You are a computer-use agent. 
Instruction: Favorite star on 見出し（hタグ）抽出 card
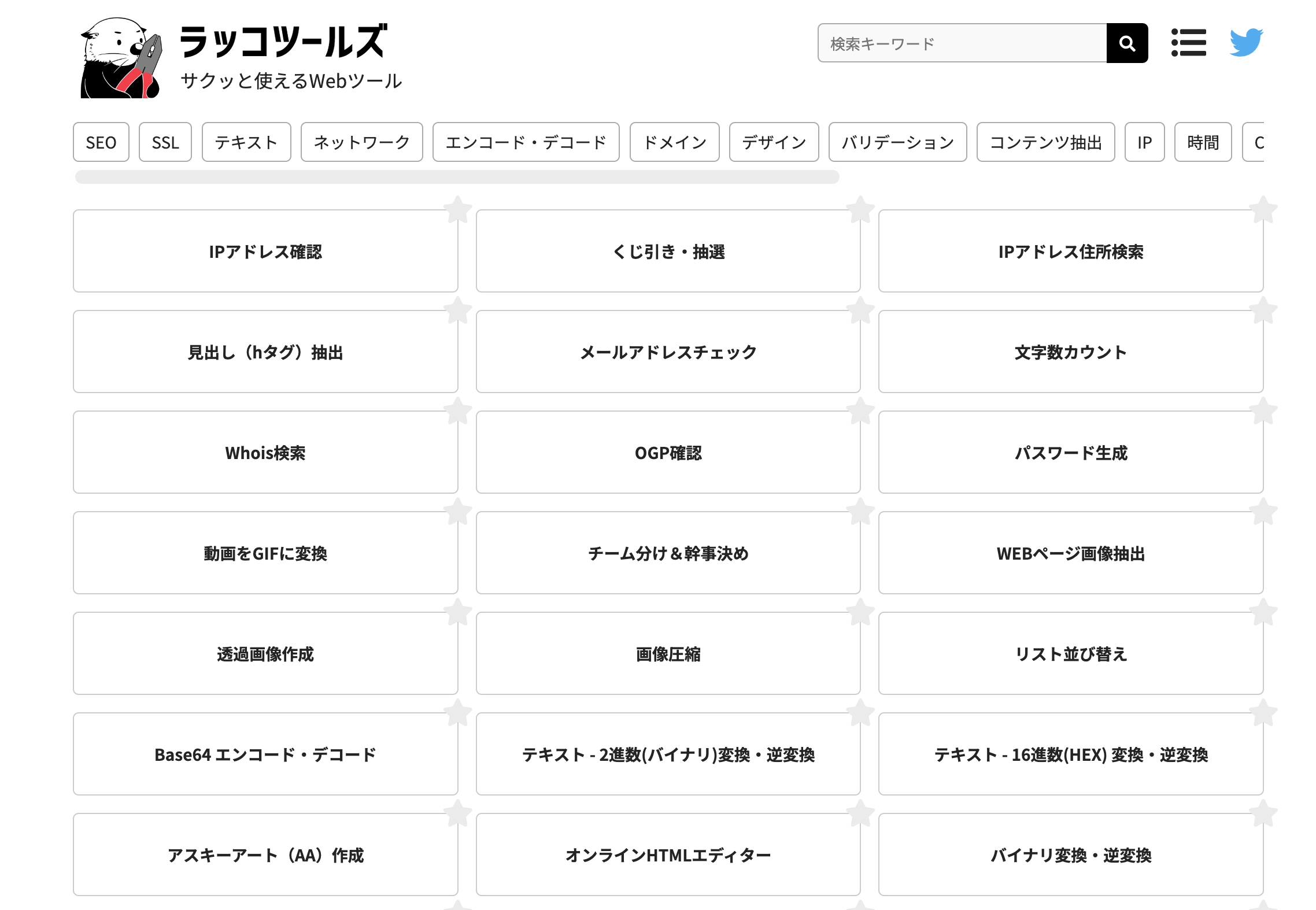pyautogui.click(x=457, y=310)
